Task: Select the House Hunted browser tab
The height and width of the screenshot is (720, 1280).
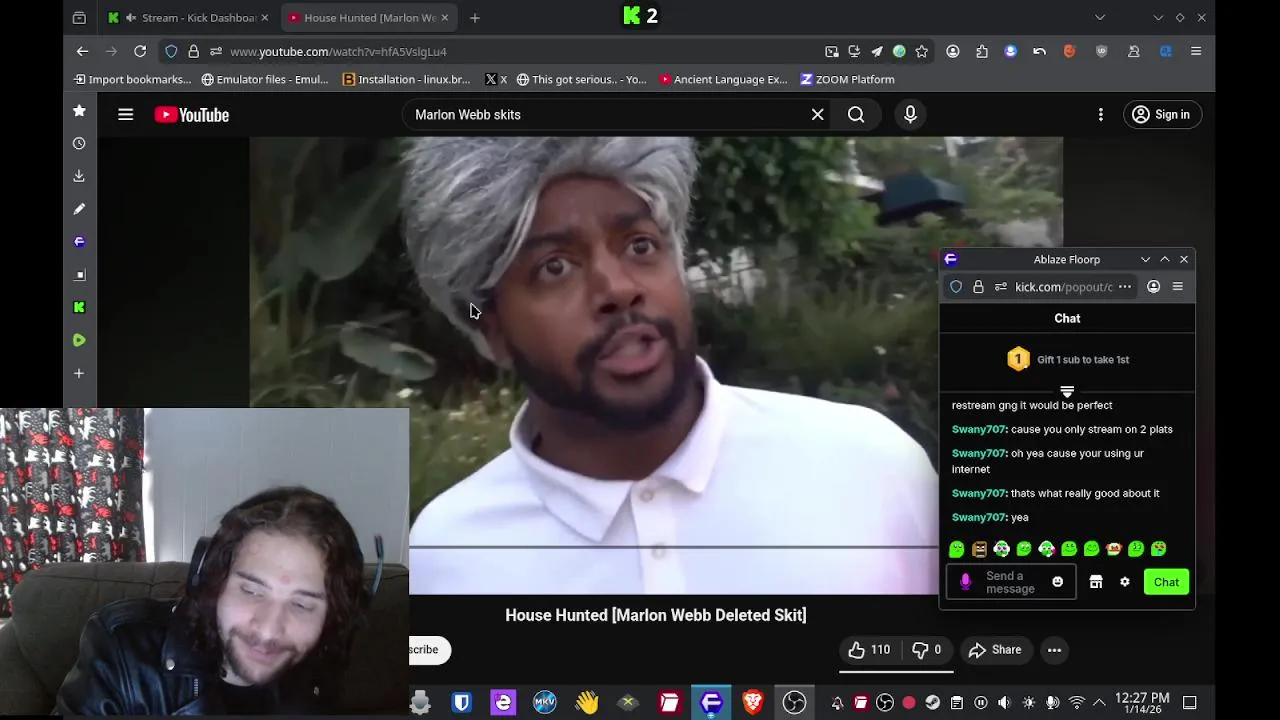Action: (x=368, y=17)
